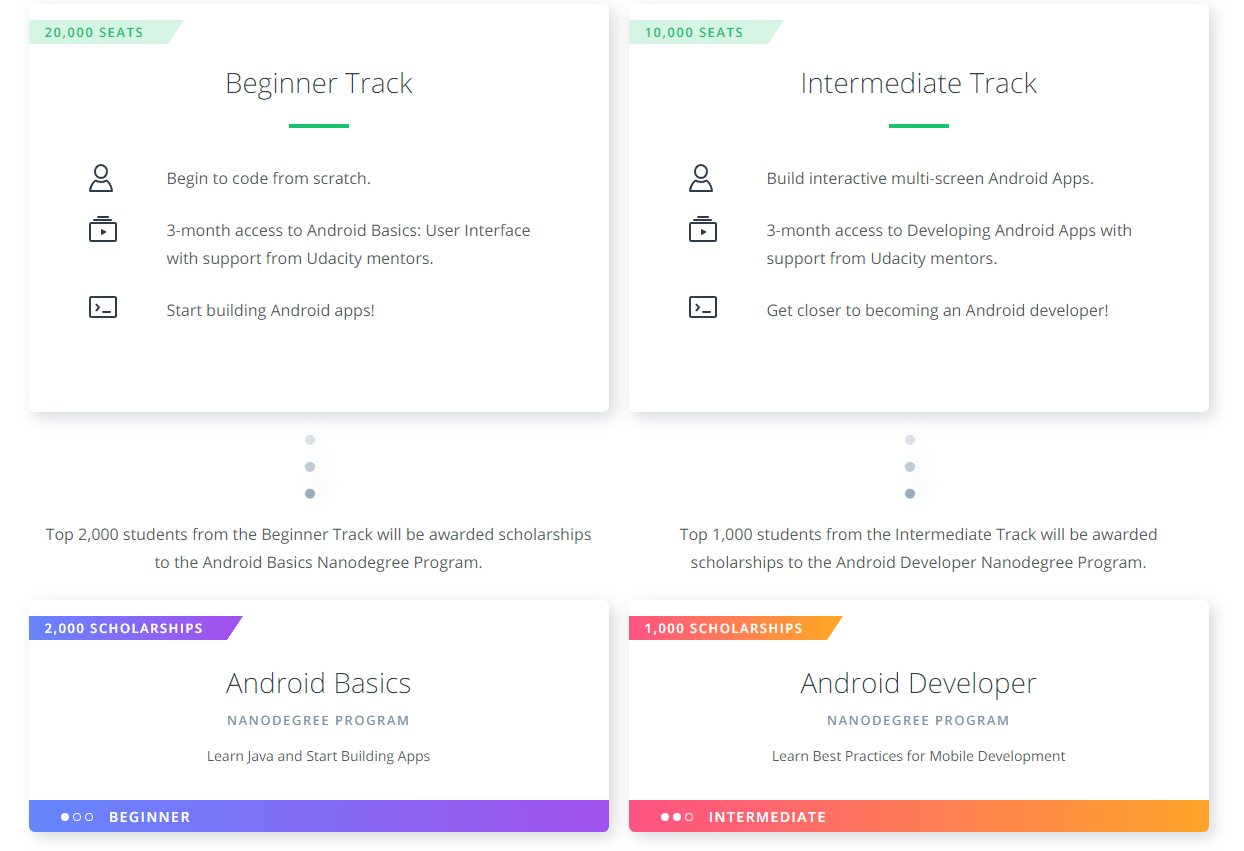Image resolution: width=1244 pixels, height=851 pixels.
Task: Click NANODEGREE PROGRAM under Android Basics
Action: click(x=319, y=720)
